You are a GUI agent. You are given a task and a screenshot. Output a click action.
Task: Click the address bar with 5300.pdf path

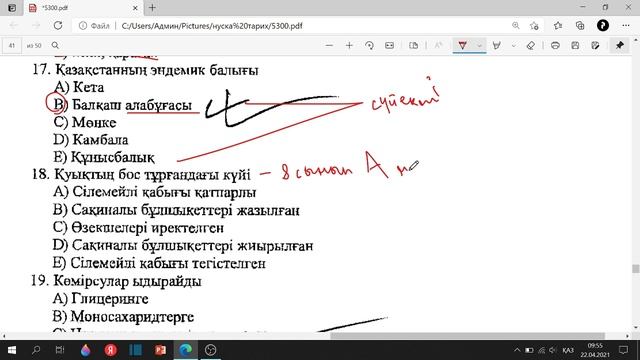(212, 26)
